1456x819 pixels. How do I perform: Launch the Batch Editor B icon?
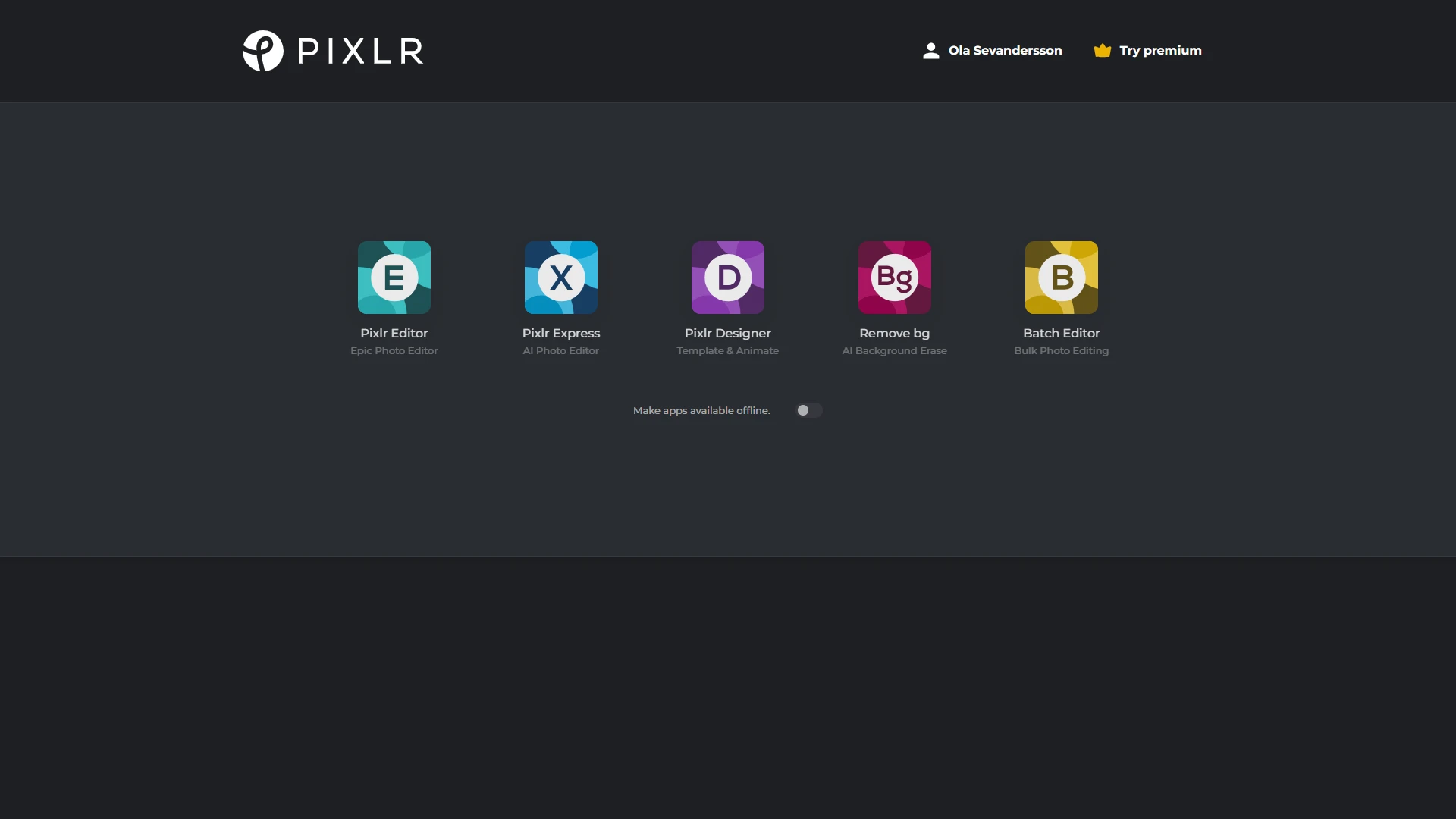pyautogui.click(x=1062, y=278)
